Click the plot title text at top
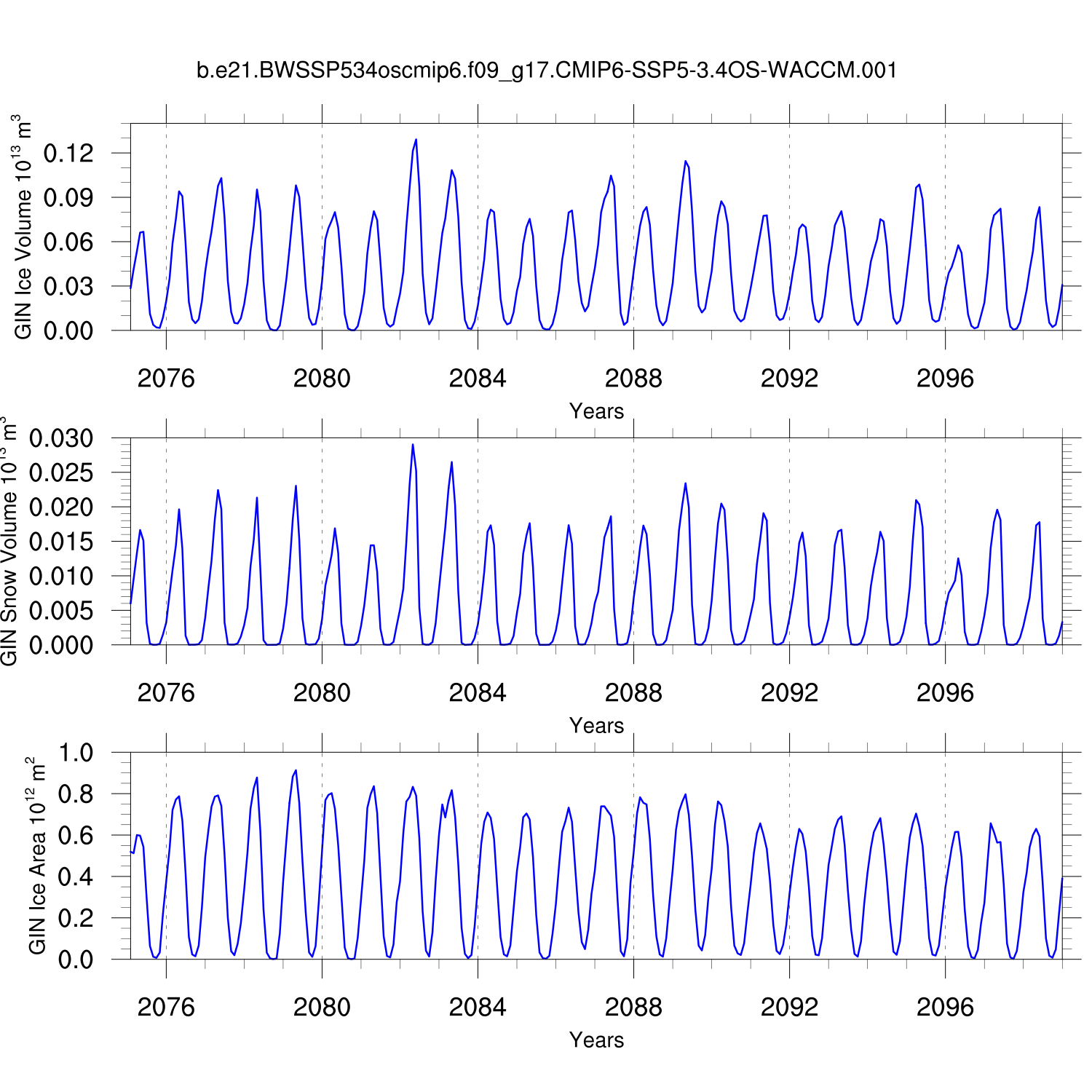1092x1092 pixels. pyautogui.click(x=546, y=70)
